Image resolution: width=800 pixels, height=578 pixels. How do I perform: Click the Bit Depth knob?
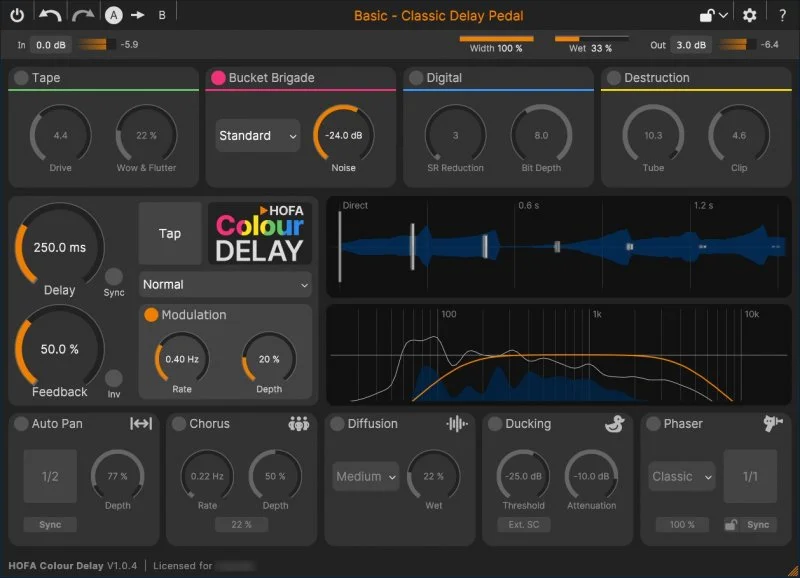[x=541, y=136]
